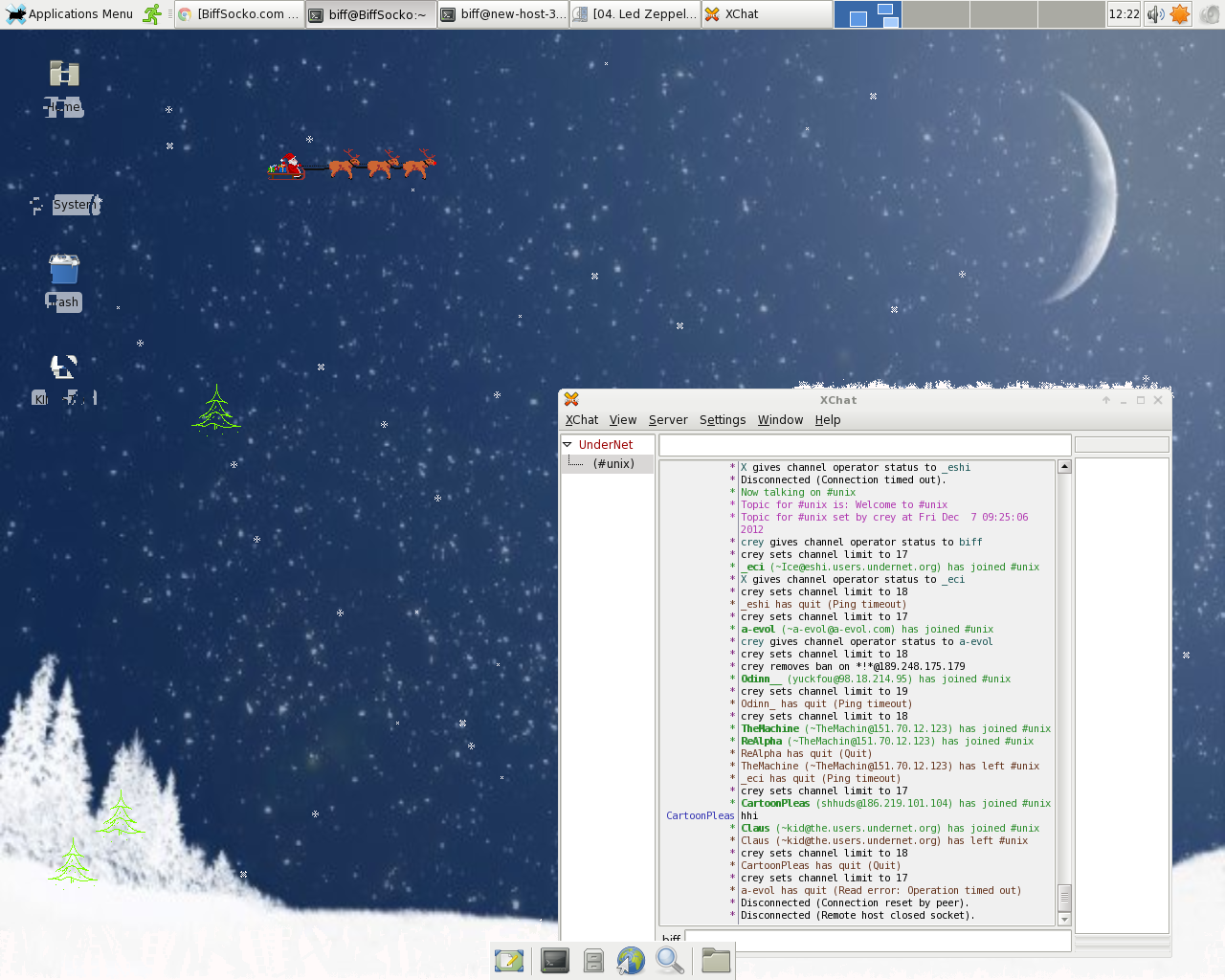Click CartoonPleas nickname in chat log
The height and width of the screenshot is (980, 1225).
click(x=700, y=816)
